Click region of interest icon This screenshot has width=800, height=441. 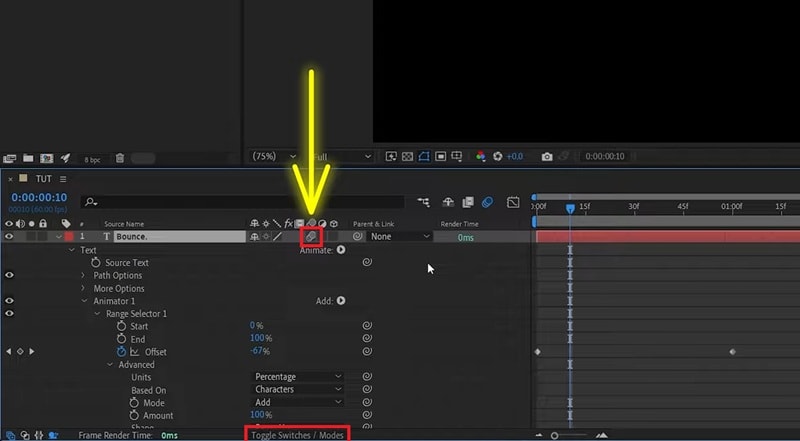coord(441,157)
